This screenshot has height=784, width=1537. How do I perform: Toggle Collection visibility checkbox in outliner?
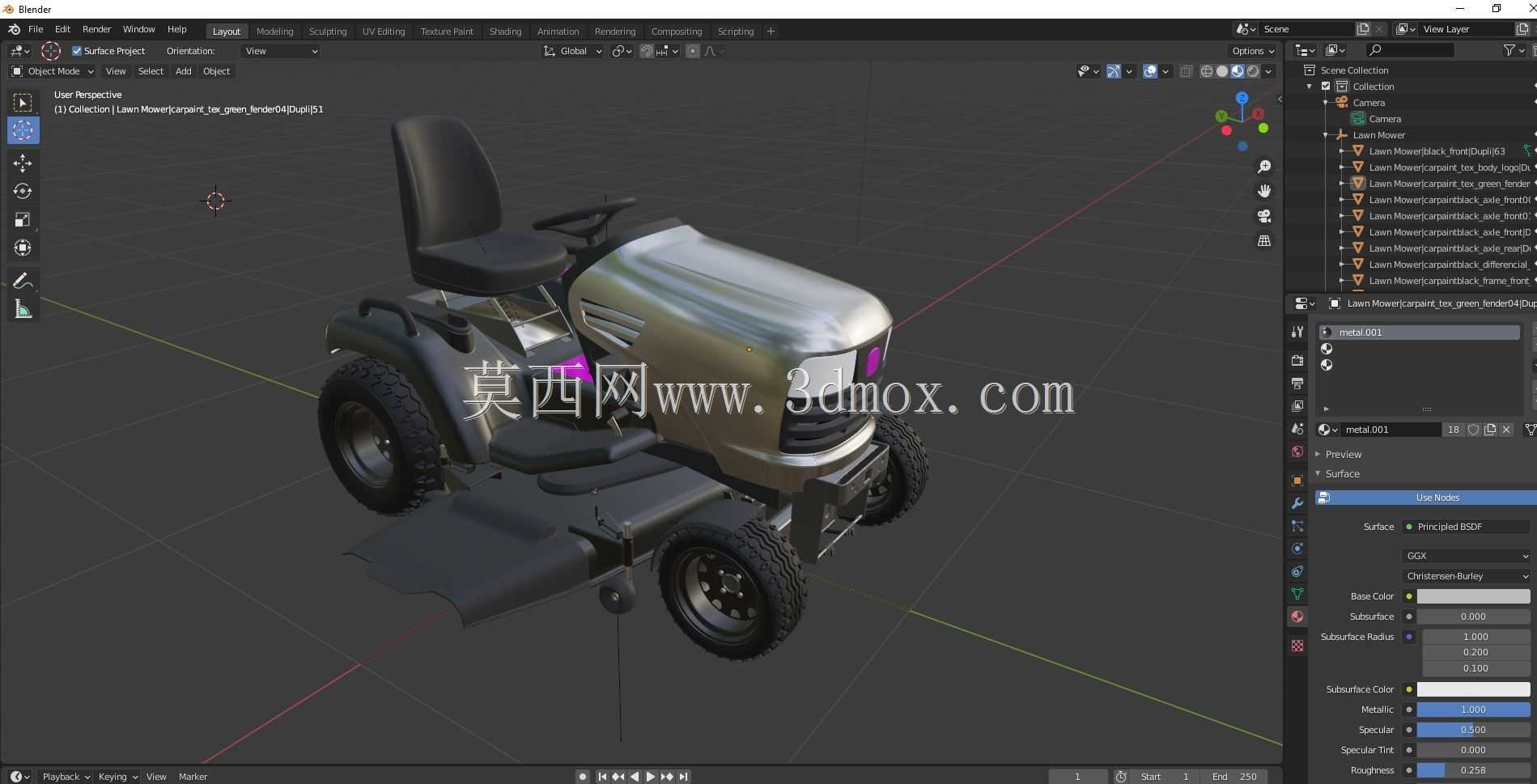[x=1326, y=87]
